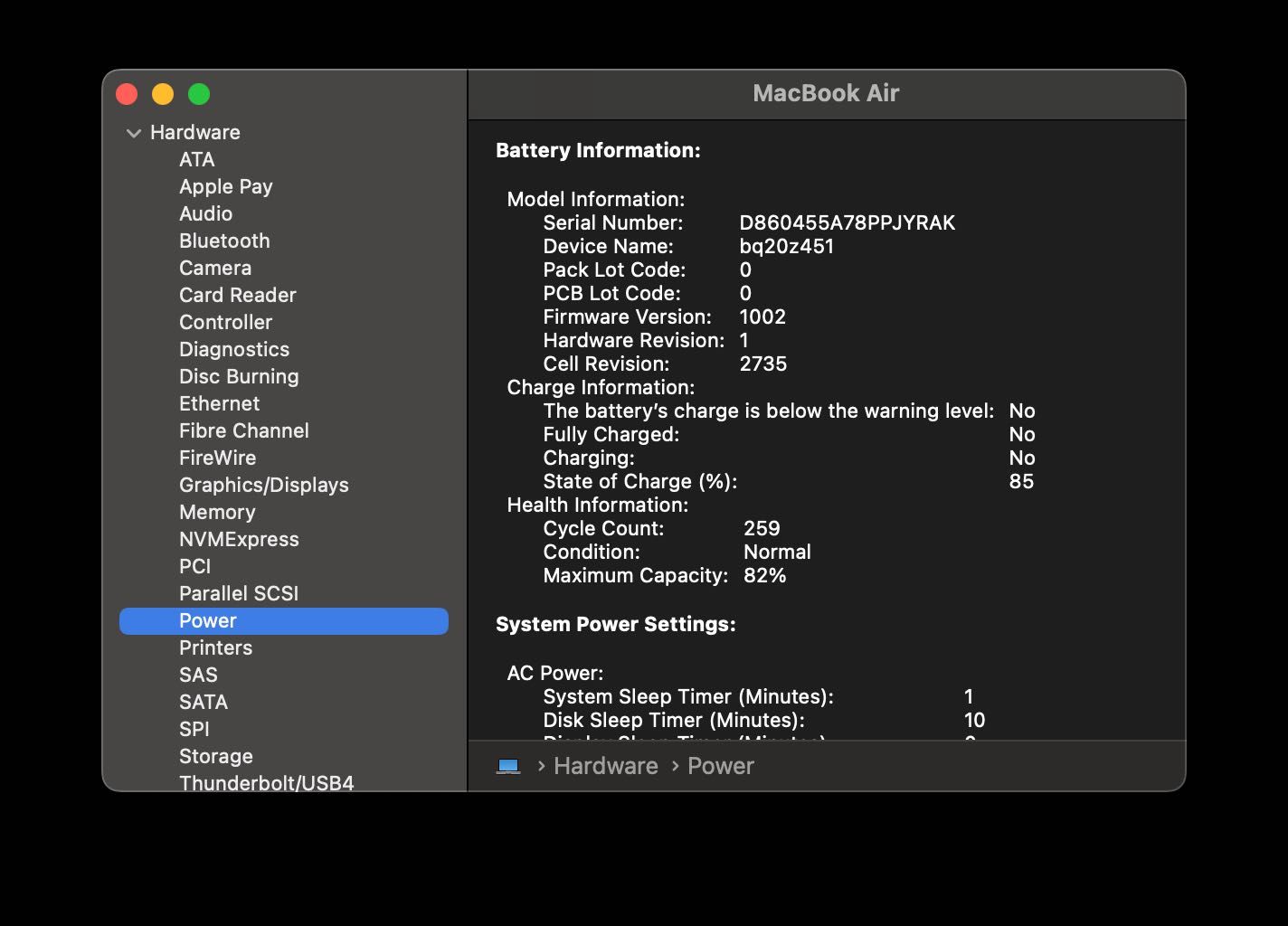This screenshot has width=1288, height=926.
Task: Click the laptop icon in path bar
Action: tap(508, 766)
